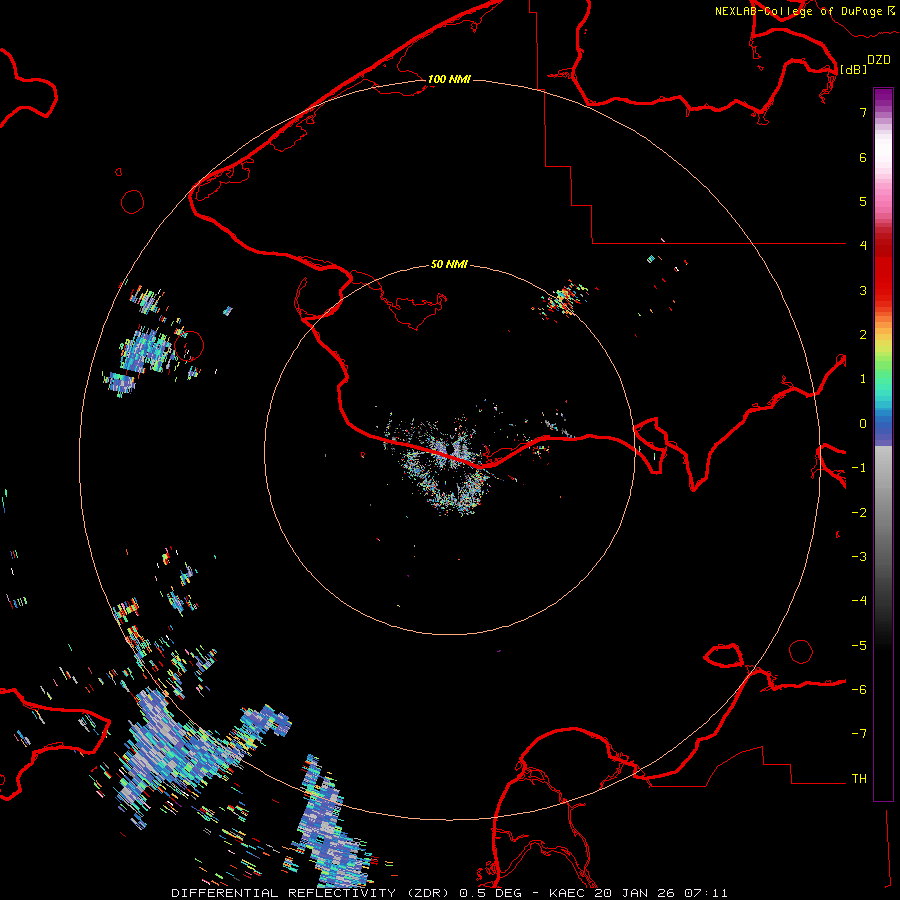This screenshot has height=900, width=900.
Task: Click the color scale value 7
Action: [863, 112]
